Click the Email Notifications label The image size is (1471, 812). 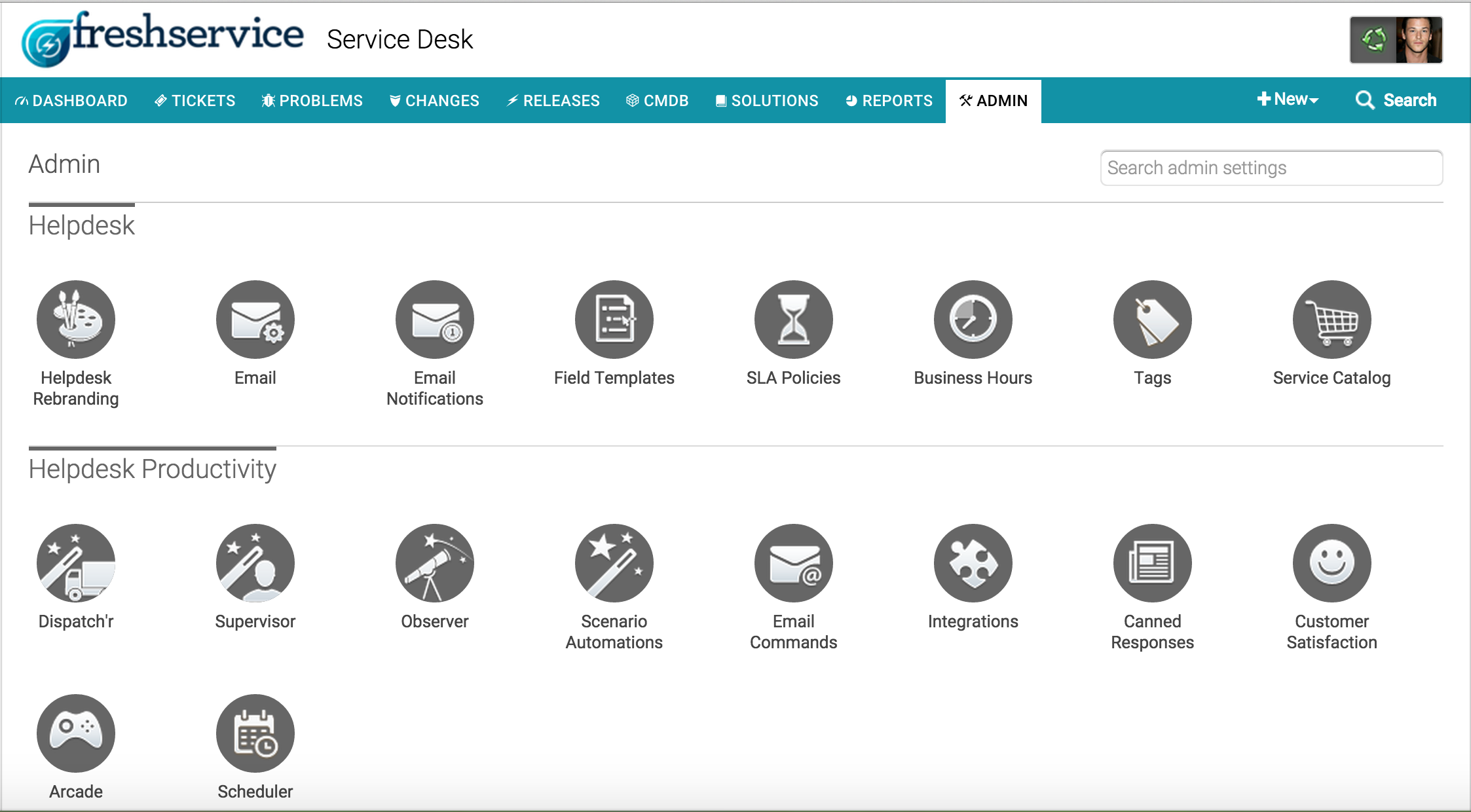tap(435, 388)
